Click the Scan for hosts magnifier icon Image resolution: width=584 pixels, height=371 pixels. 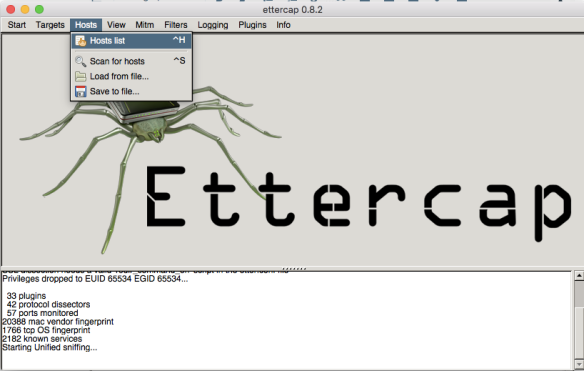click(x=80, y=61)
